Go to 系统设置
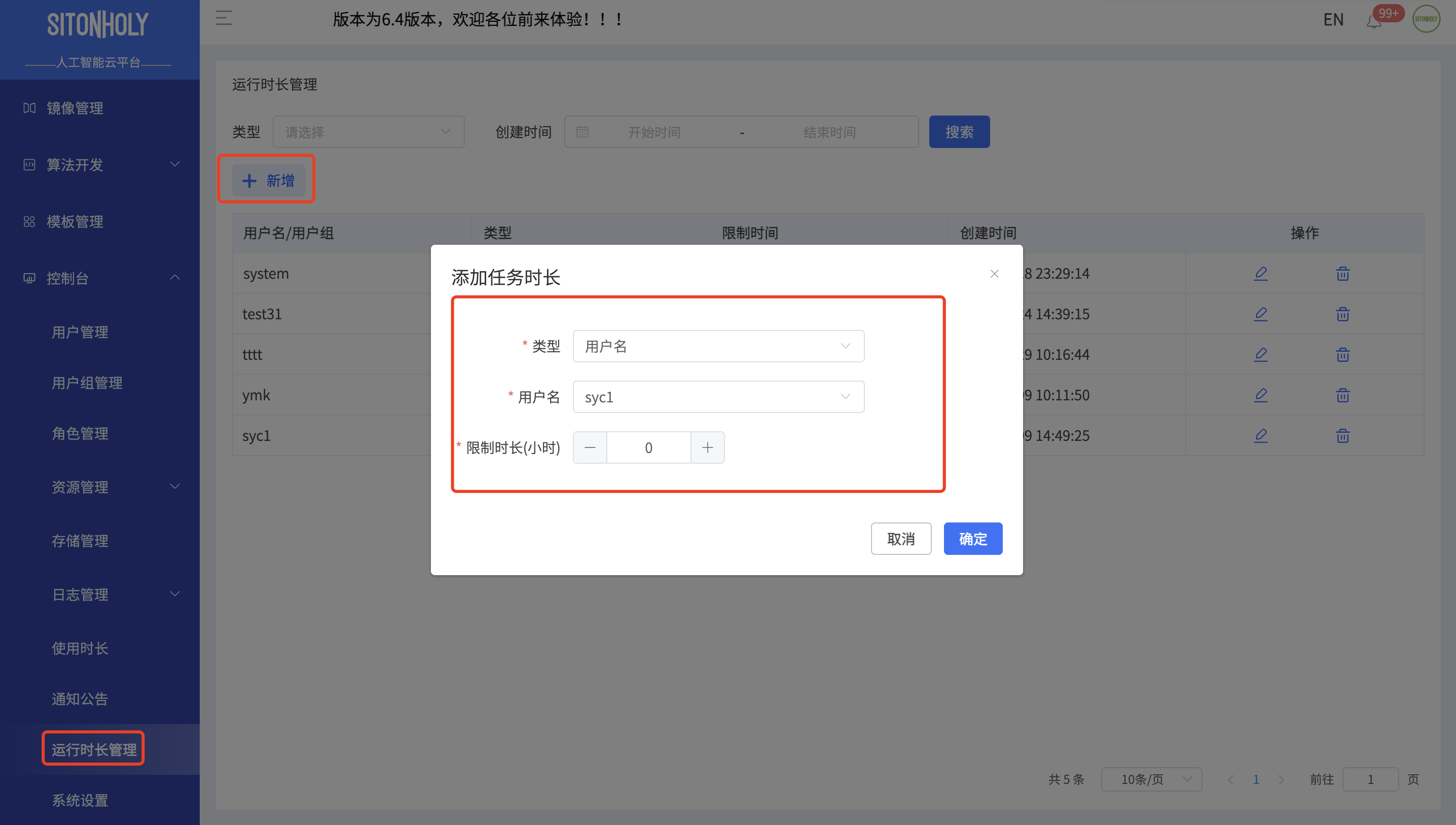Screen dimensions: 1456x825 pos(80,800)
